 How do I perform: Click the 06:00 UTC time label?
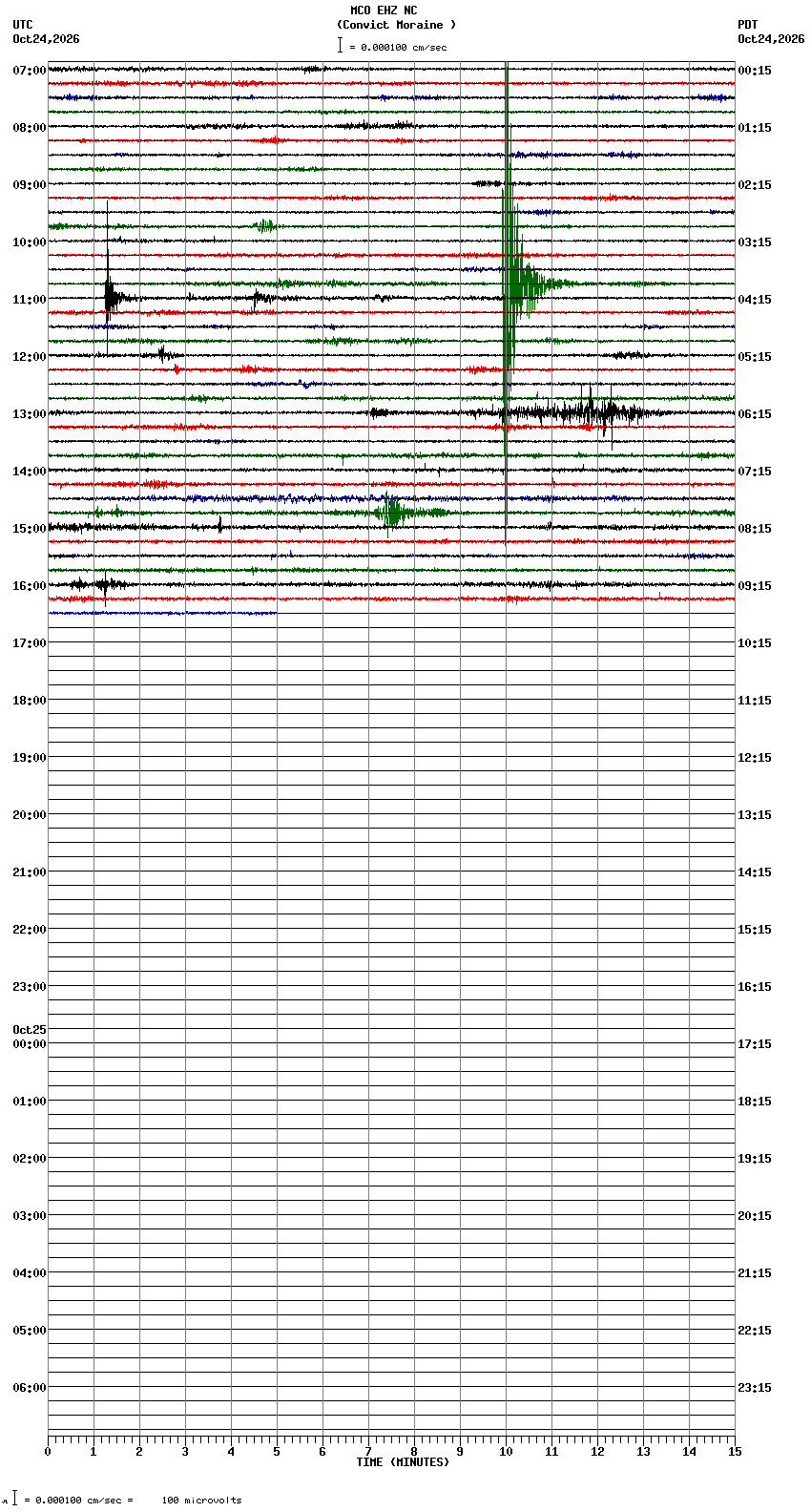[x=30, y=1388]
